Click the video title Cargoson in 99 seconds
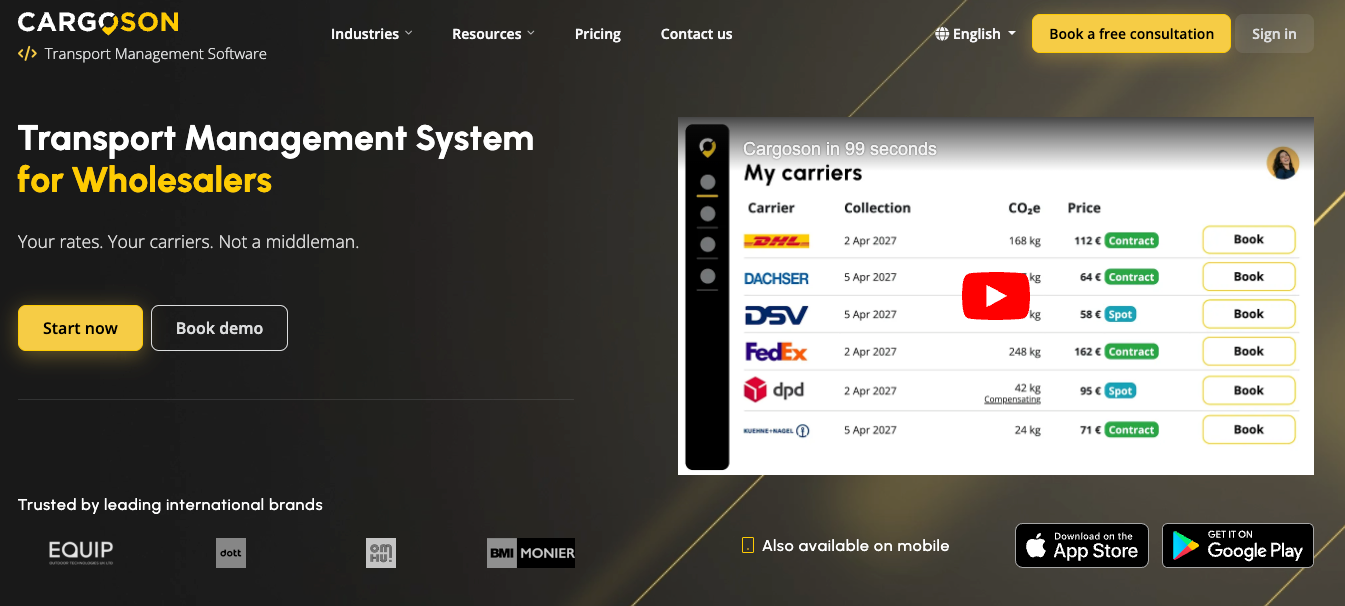Viewport: 1345px width, 606px height. (840, 149)
